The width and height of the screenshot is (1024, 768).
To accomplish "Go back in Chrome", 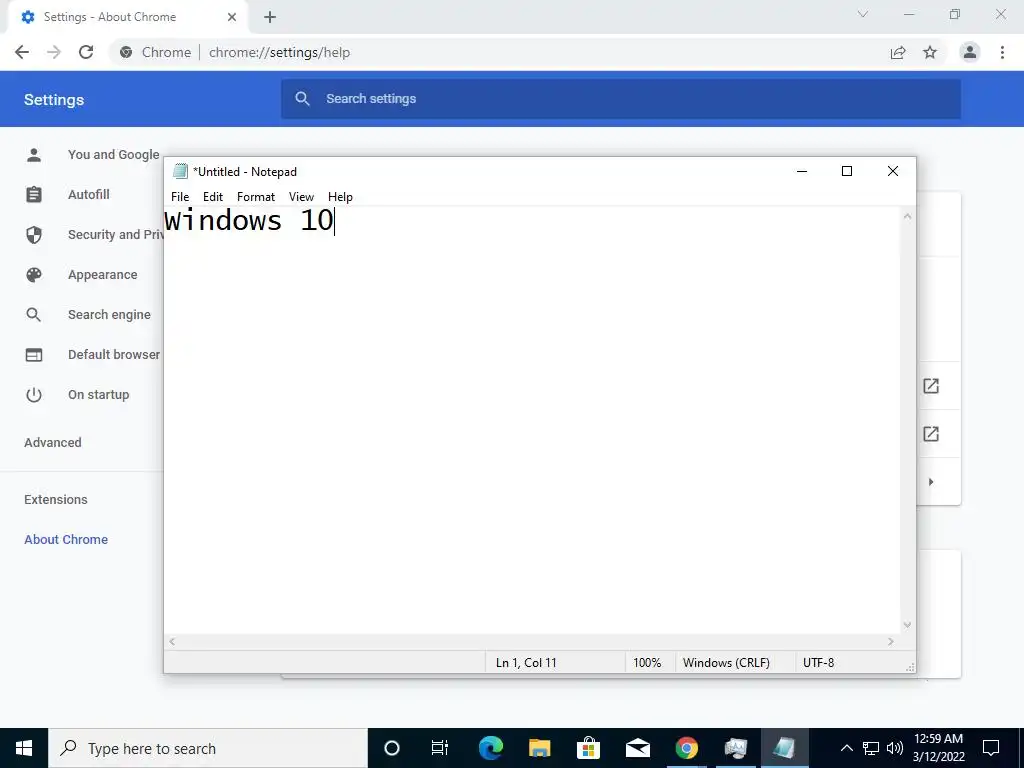I will [x=22, y=52].
